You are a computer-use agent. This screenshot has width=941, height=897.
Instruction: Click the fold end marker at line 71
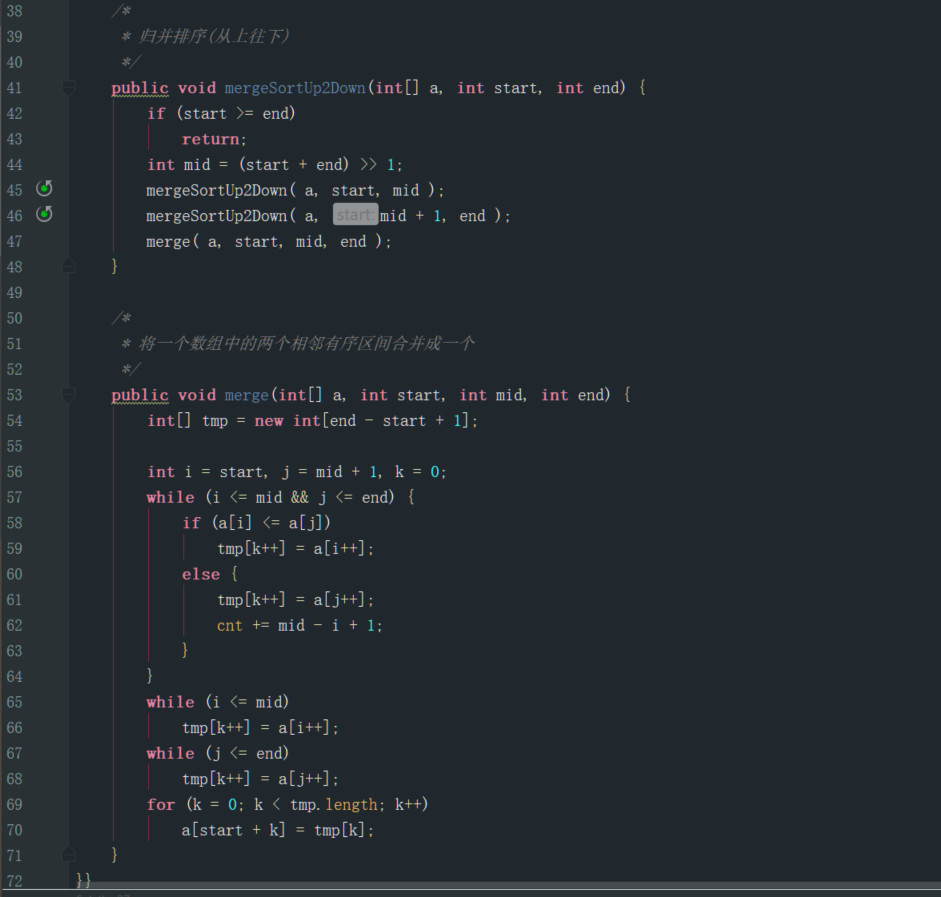click(69, 854)
